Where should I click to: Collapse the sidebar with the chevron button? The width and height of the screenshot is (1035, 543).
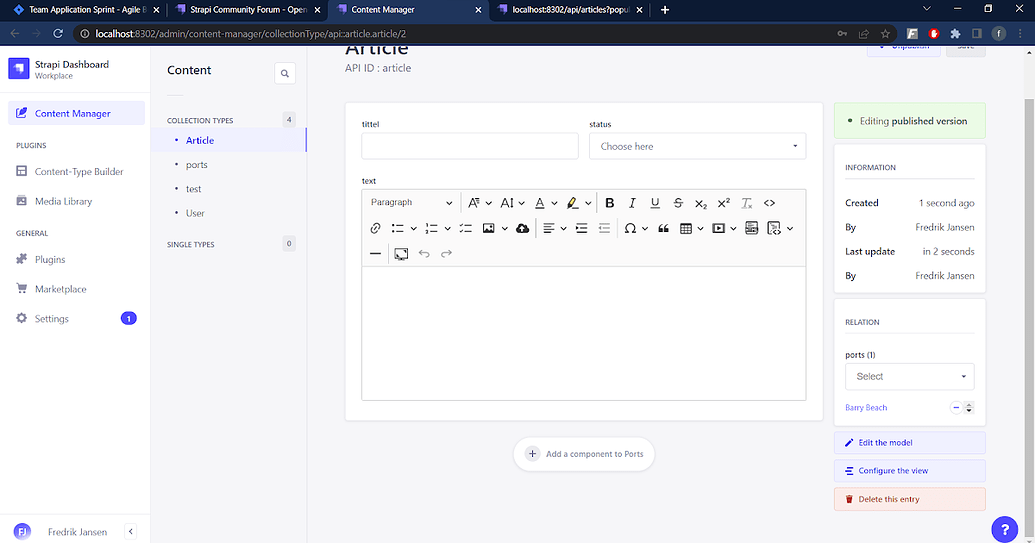pos(131,532)
